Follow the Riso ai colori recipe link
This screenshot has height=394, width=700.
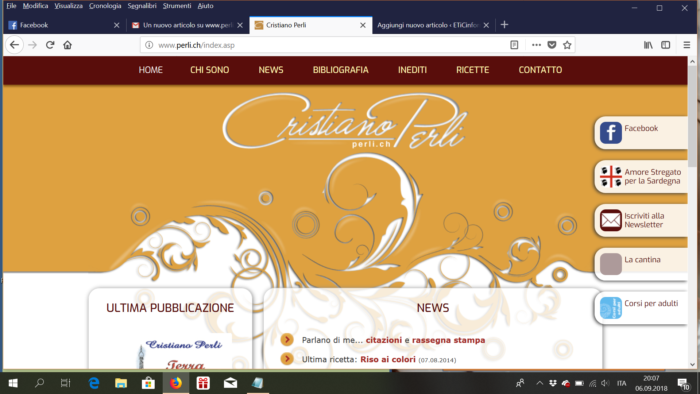(x=388, y=359)
